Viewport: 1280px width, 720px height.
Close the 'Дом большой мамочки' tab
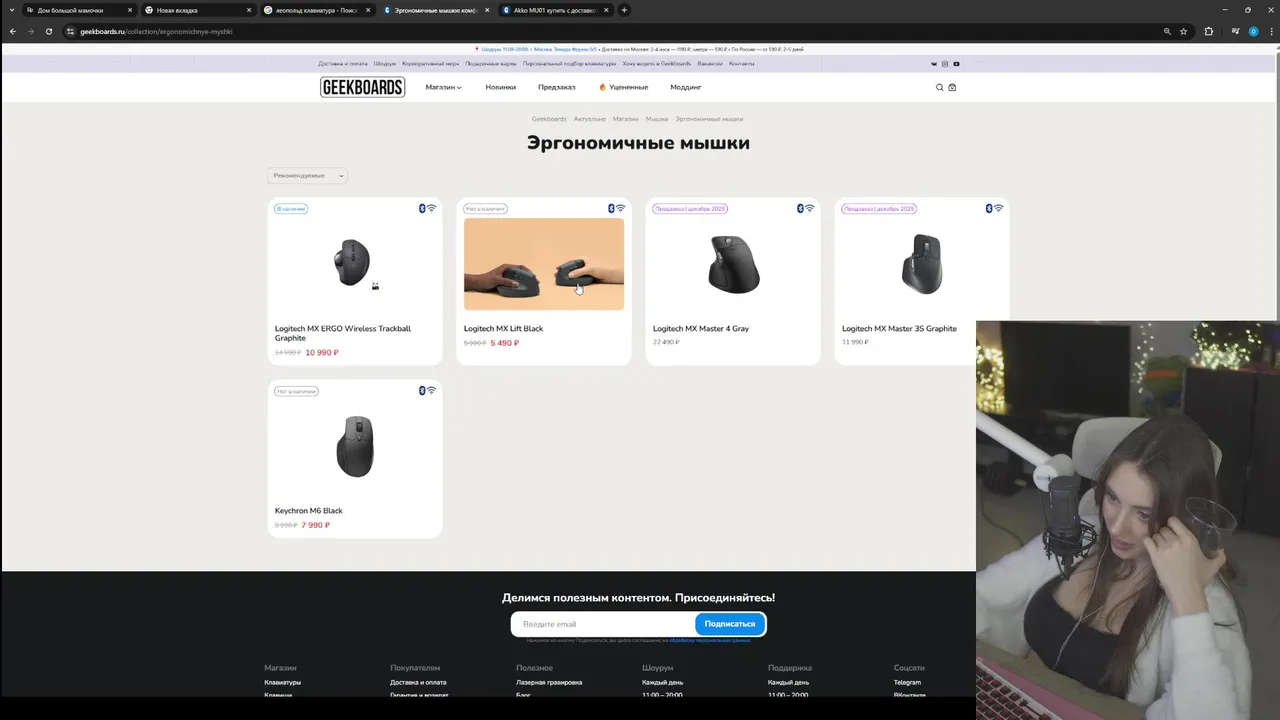point(130,10)
